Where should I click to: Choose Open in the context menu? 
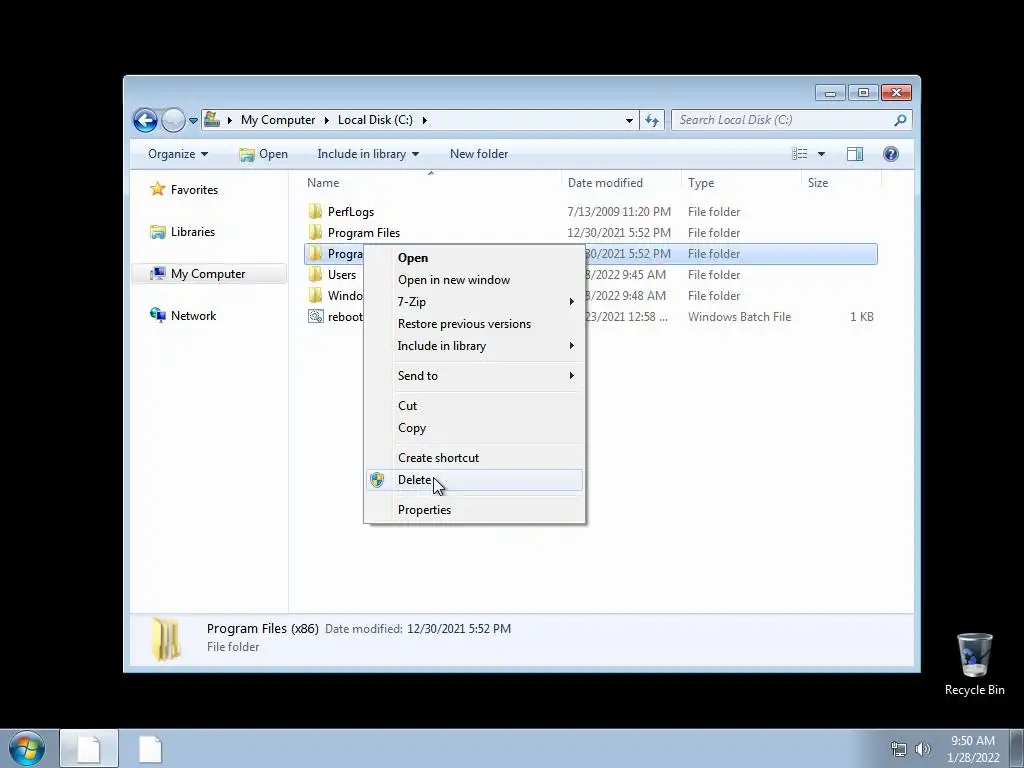[474, 258]
